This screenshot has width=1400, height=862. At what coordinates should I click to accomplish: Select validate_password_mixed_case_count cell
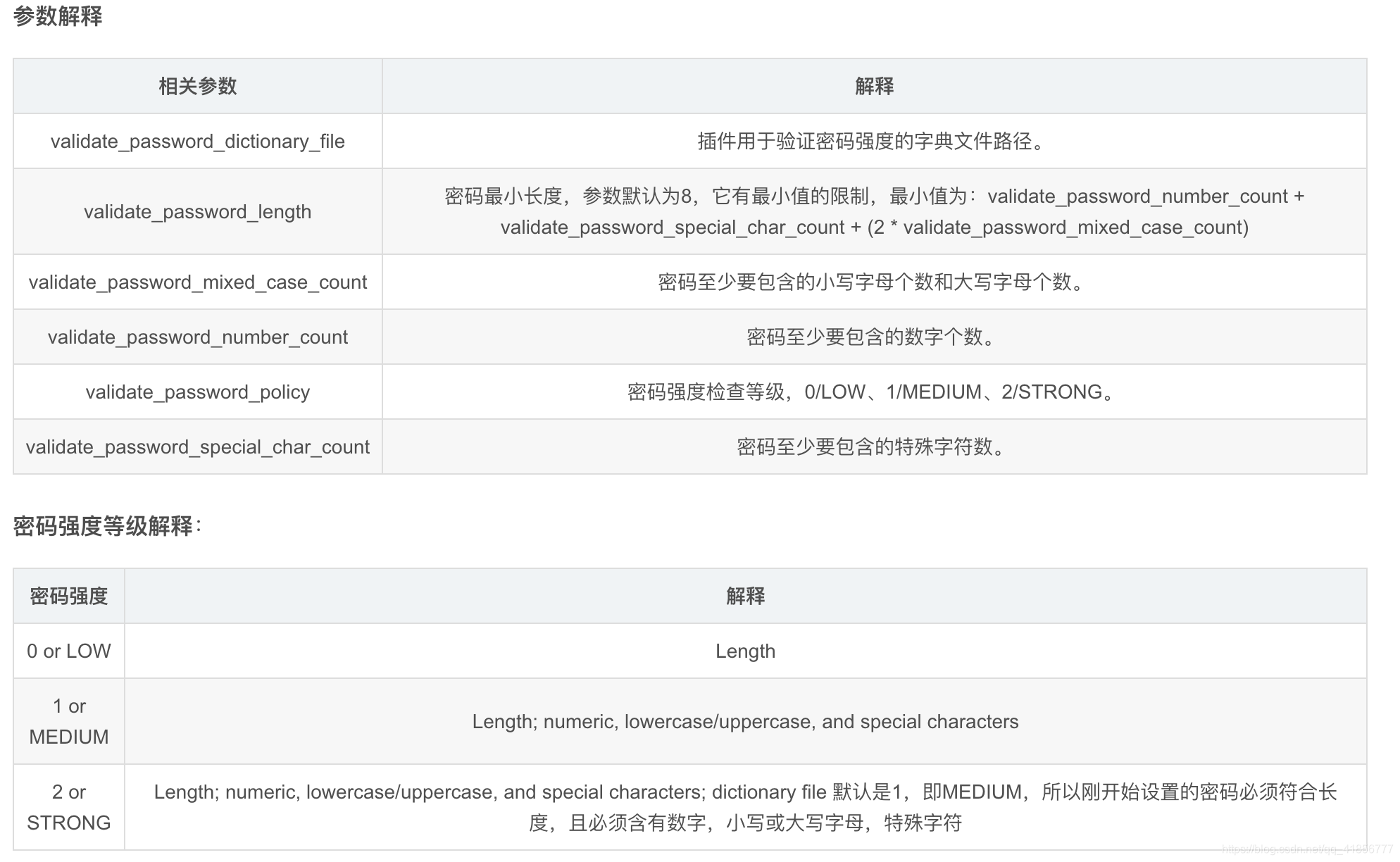pyautogui.click(x=198, y=282)
